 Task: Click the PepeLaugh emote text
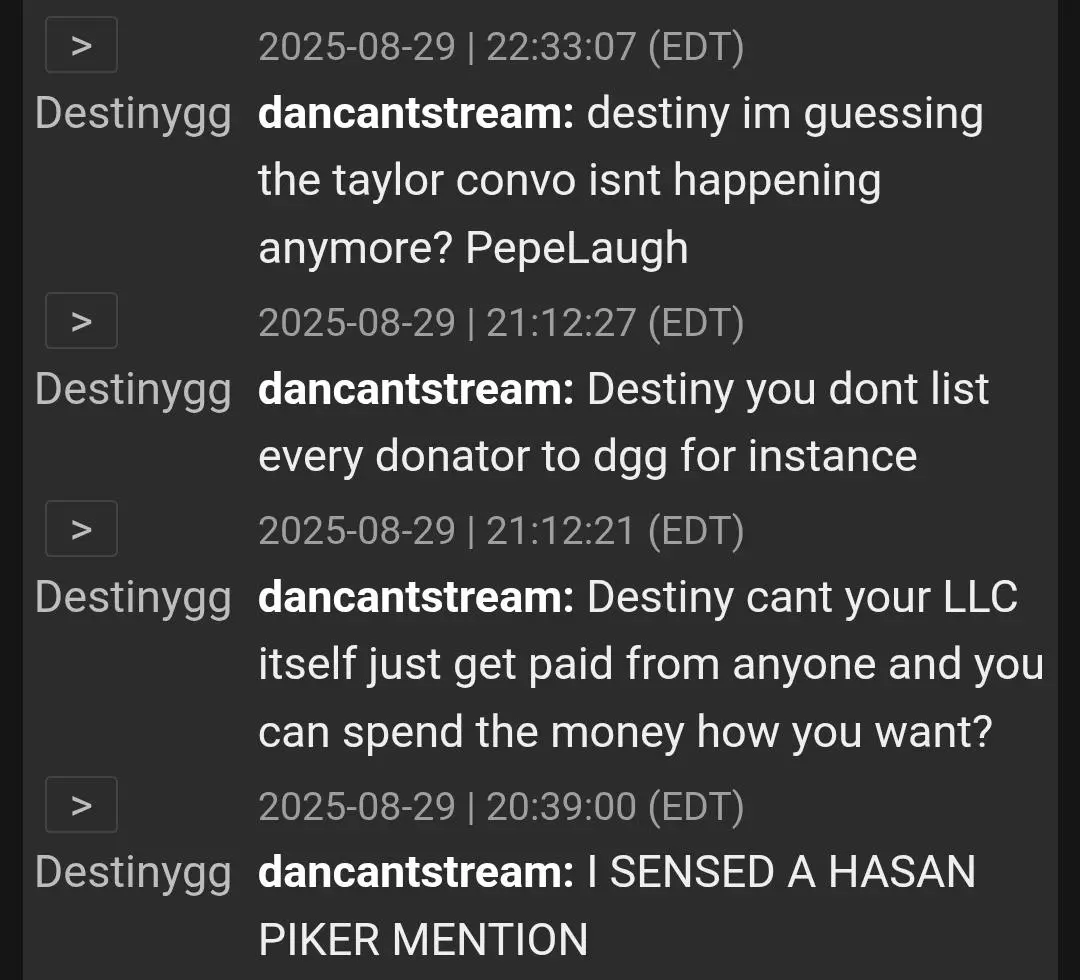[577, 249]
